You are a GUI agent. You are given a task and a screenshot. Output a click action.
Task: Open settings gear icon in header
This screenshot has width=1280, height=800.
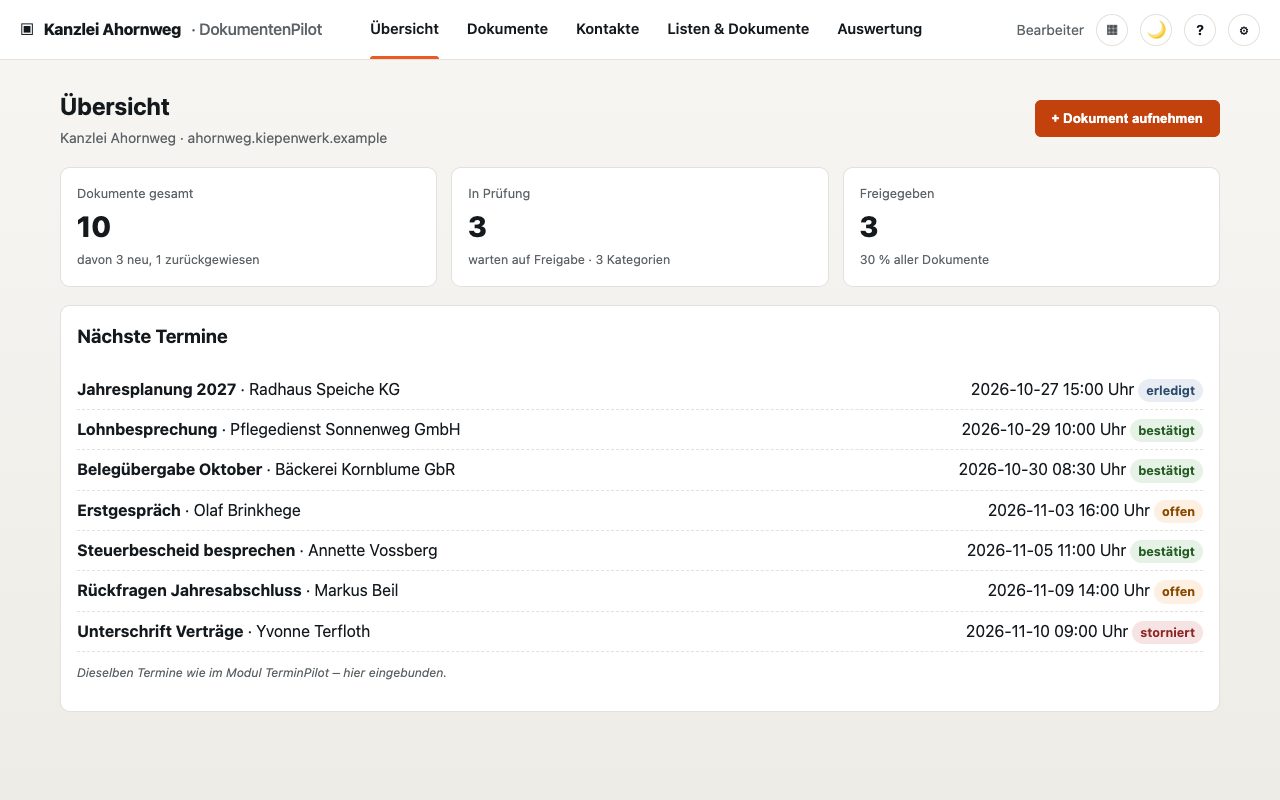[x=1244, y=30]
